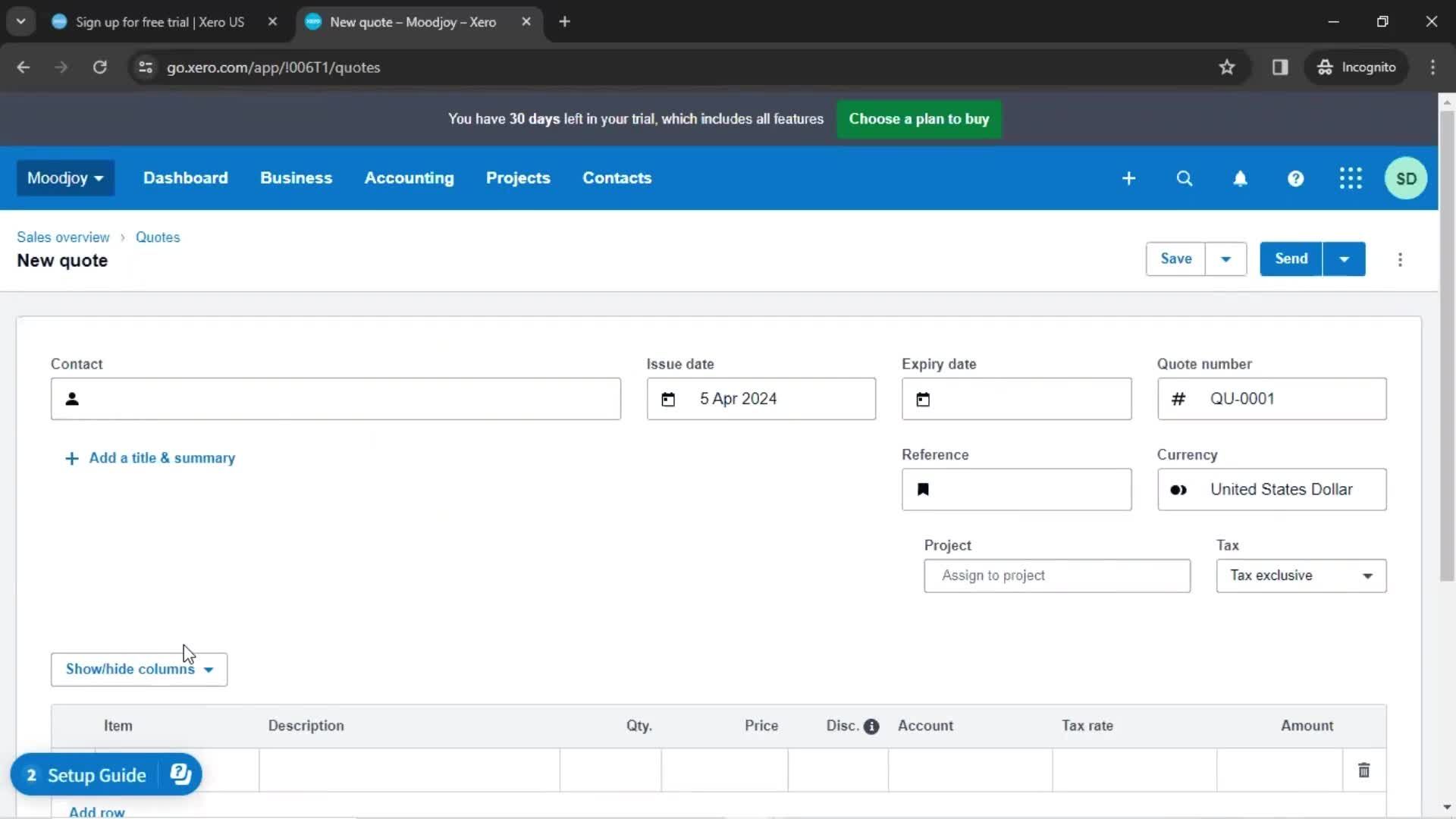The width and height of the screenshot is (1456, 819).
Task: Click the Setup Guide chat icon
Action: pos(180,773)
